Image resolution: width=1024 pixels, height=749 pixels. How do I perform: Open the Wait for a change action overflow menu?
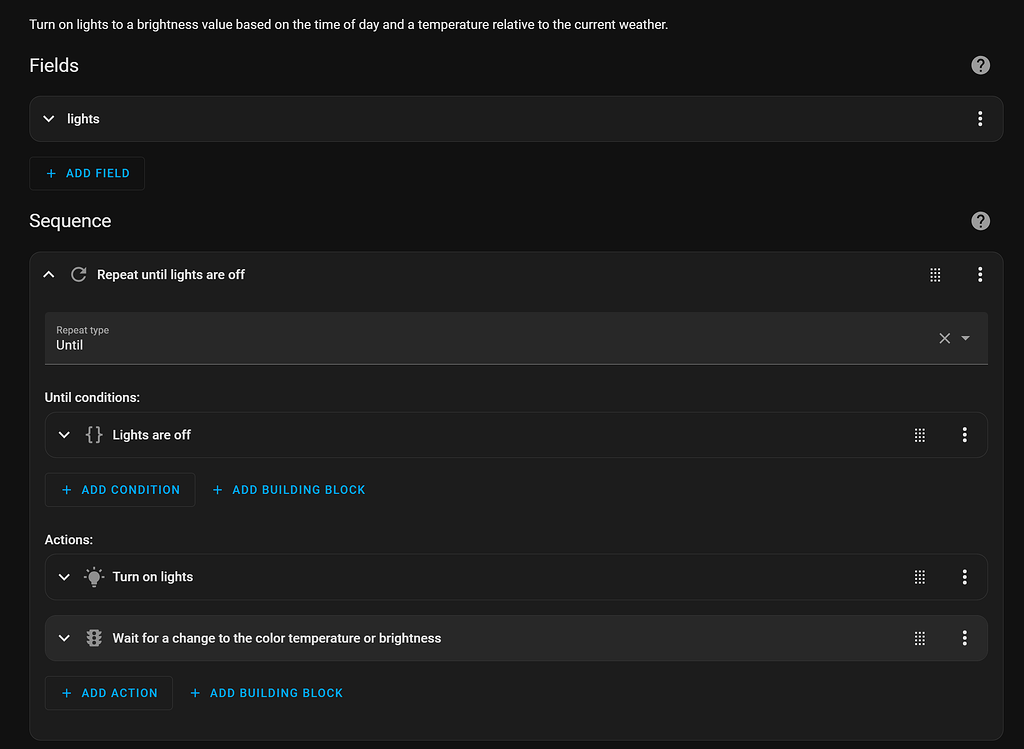(965, 638)
